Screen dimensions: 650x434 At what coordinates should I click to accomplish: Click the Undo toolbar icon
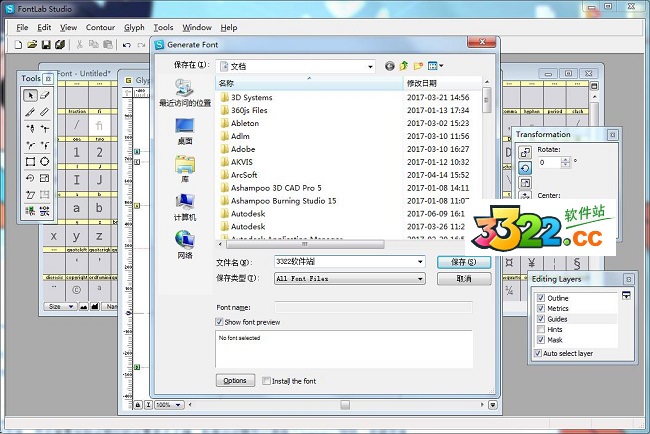coord(127,45)
